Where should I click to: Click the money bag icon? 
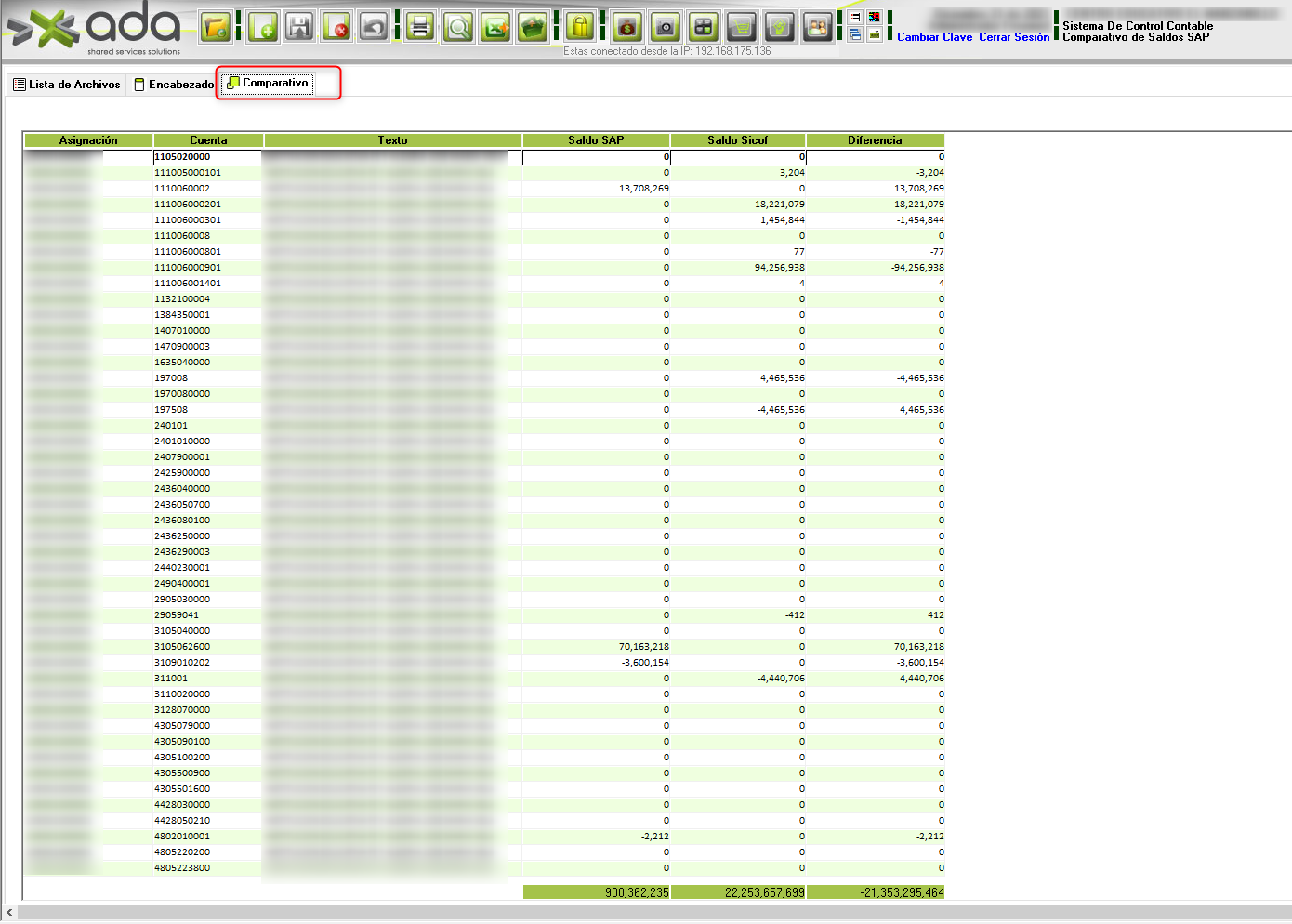[x=627, y=27]
